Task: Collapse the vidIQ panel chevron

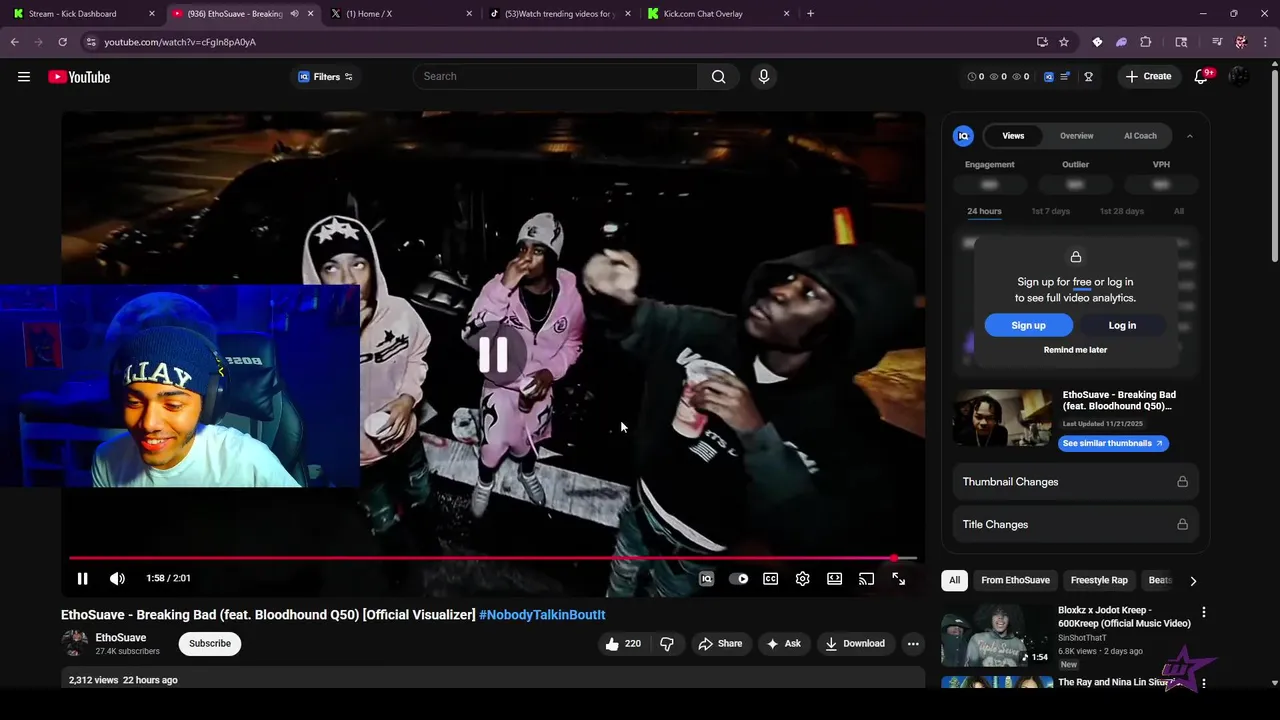Action: pos(1190,136)
